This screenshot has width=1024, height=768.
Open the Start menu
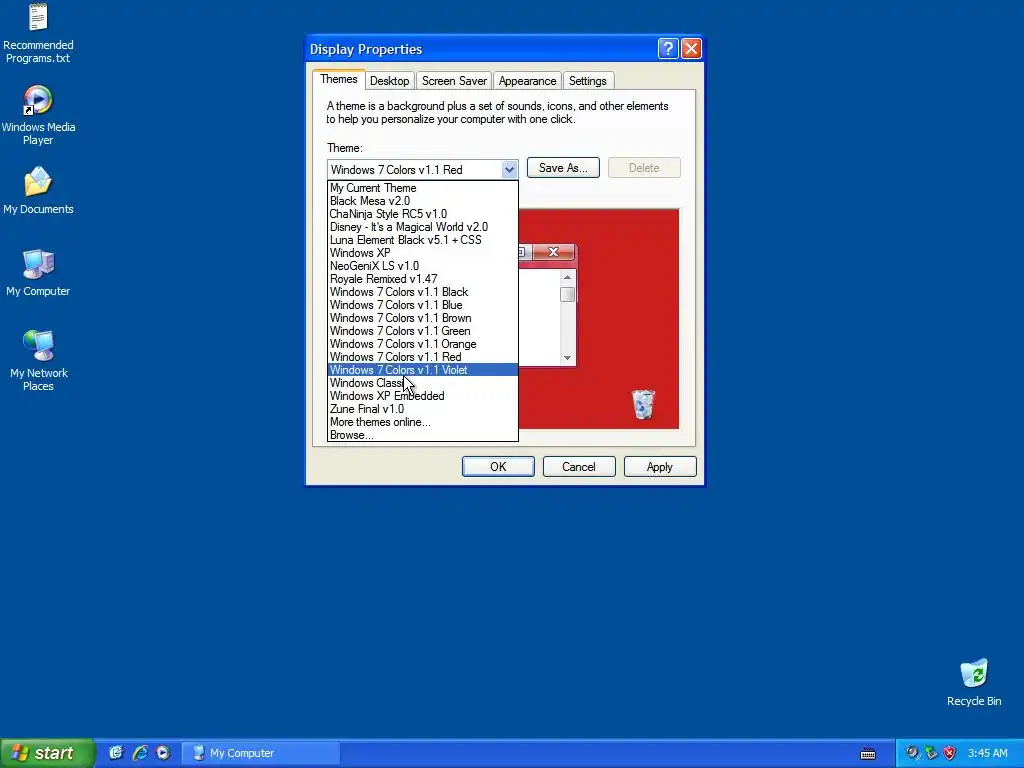point(46,753)
